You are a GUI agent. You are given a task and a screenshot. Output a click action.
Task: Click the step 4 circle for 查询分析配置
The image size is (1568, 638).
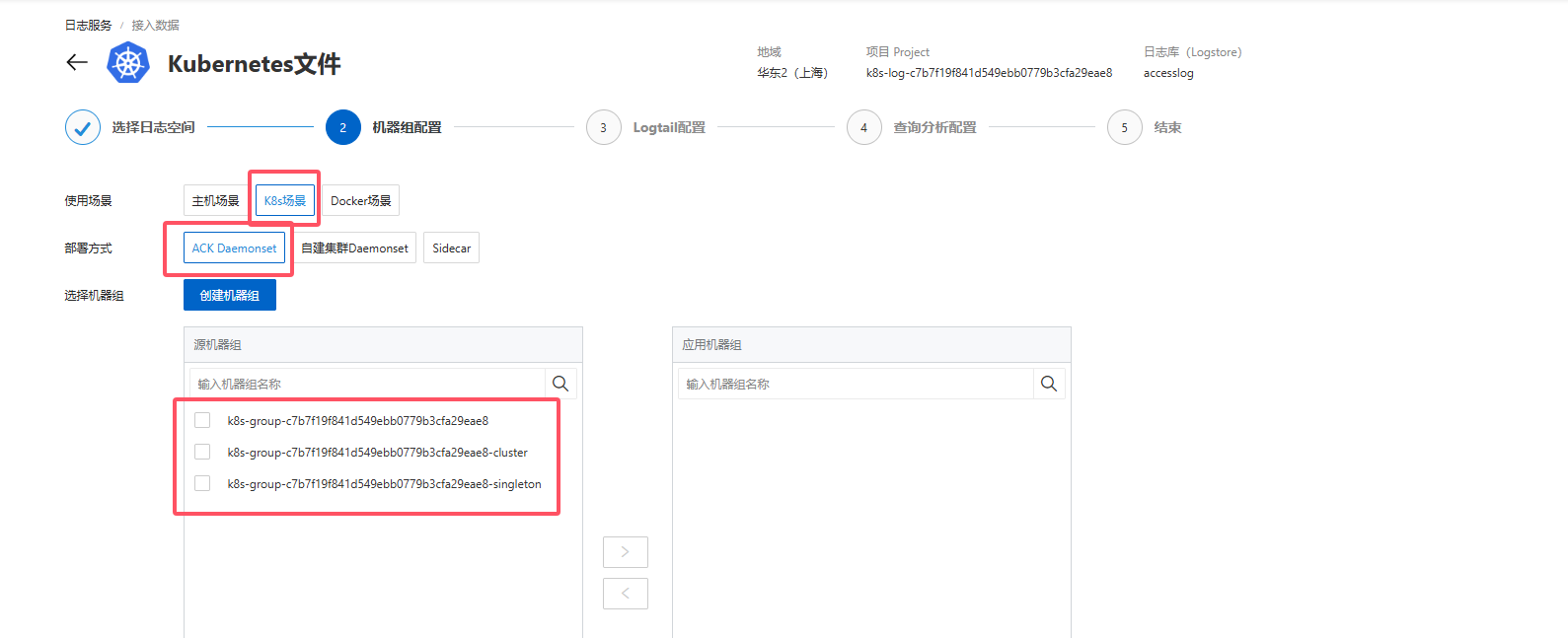864,127
